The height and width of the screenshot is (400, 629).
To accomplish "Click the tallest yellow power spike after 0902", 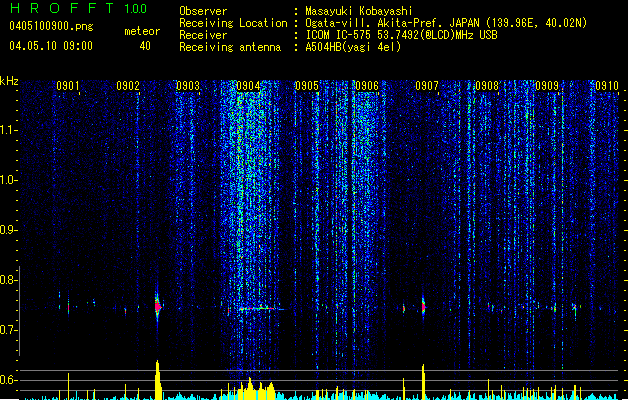I will [158, 380].
